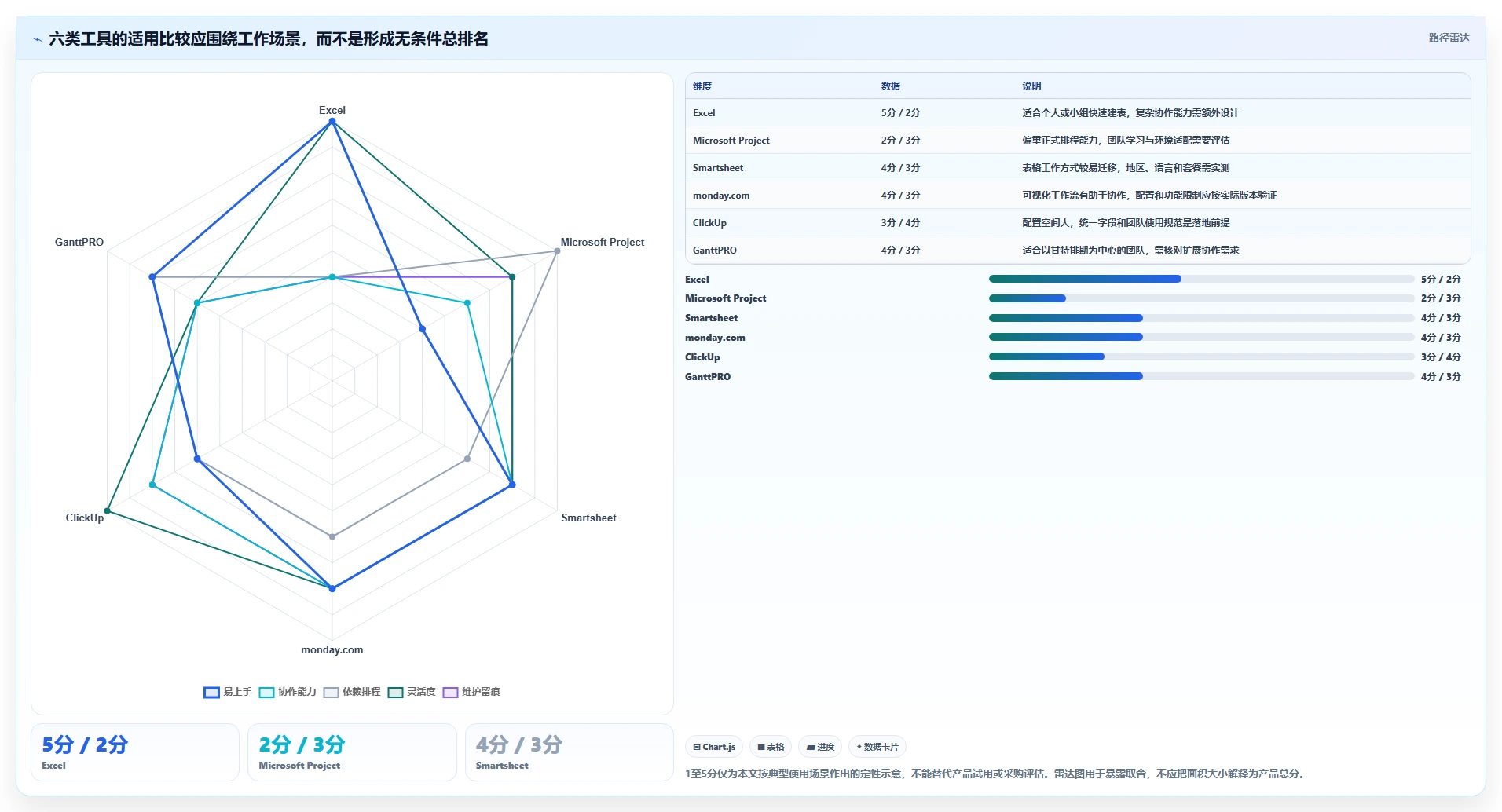Click the ClickUp radar axis label
This screenshot has width=1502, height=812.
(85, 518)
